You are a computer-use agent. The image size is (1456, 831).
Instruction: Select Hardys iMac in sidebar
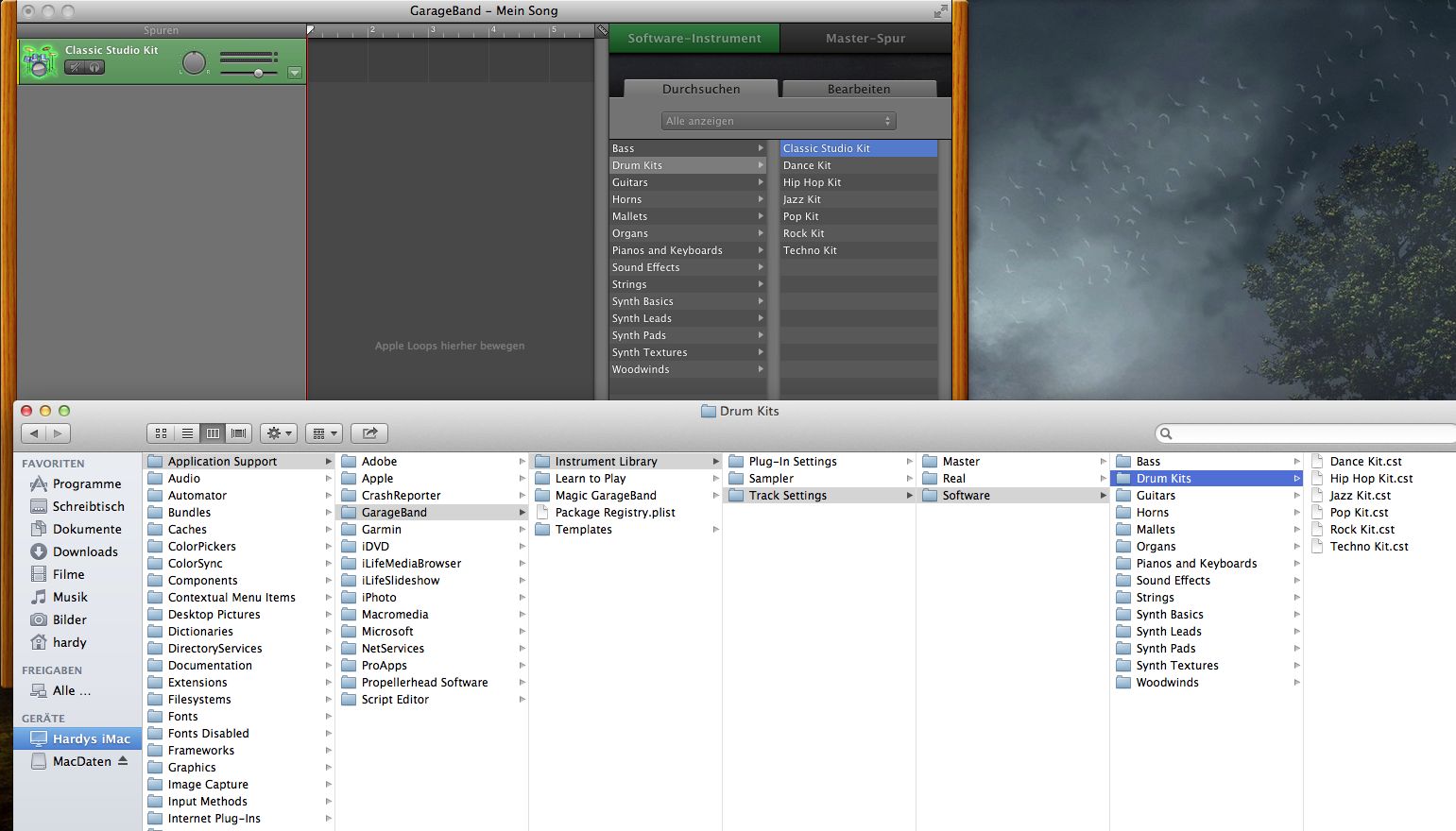point(77,738)
